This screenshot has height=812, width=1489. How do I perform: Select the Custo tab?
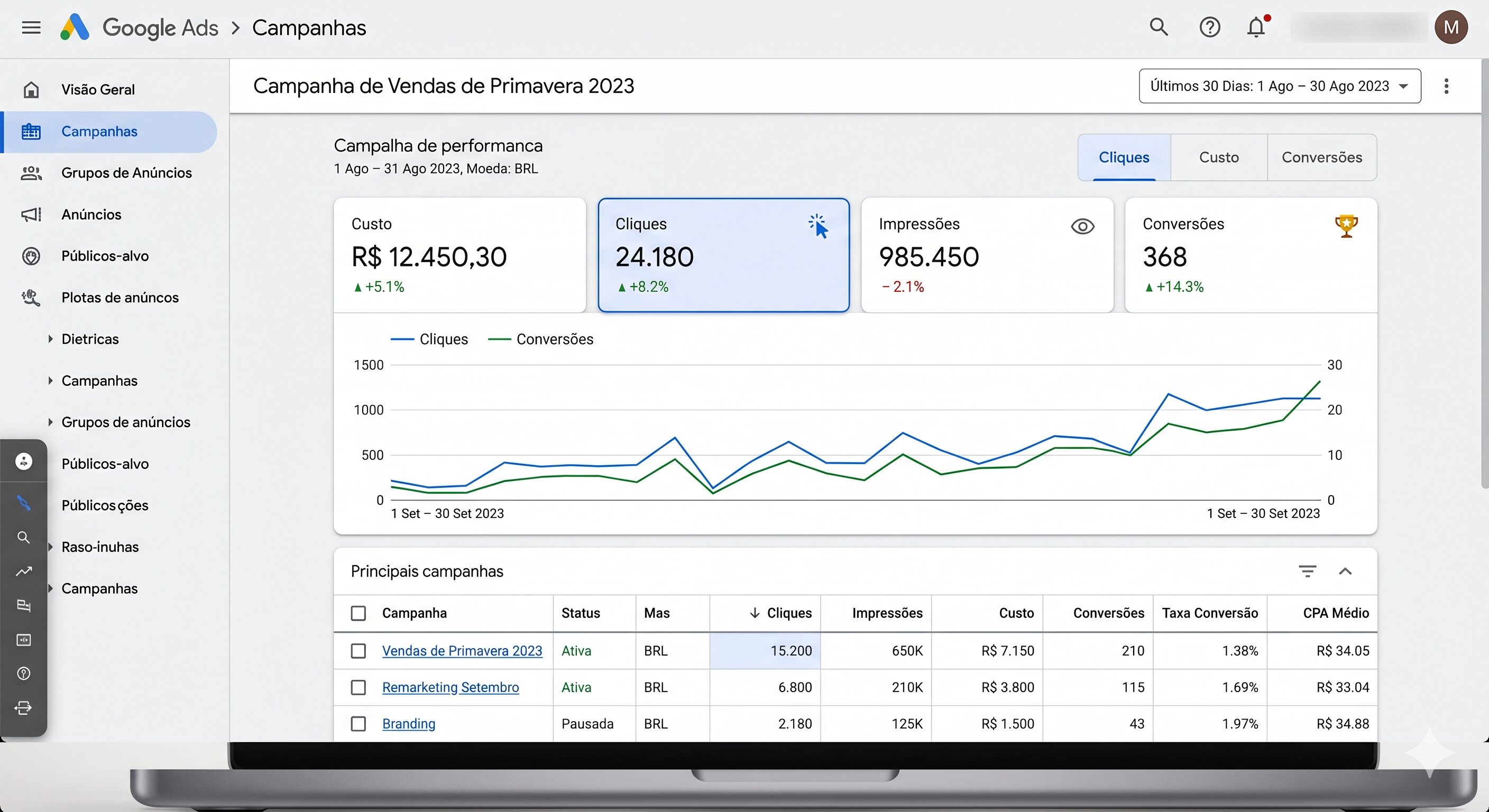click(x=1218, y=157)
